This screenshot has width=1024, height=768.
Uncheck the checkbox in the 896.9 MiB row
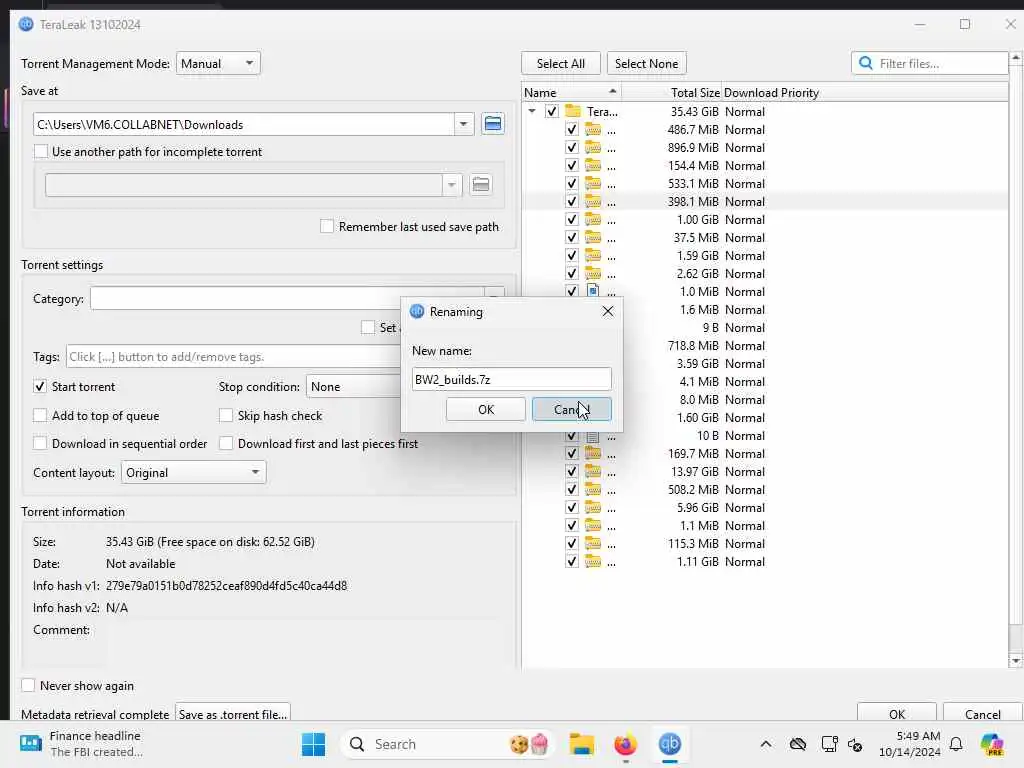point(571,148)
